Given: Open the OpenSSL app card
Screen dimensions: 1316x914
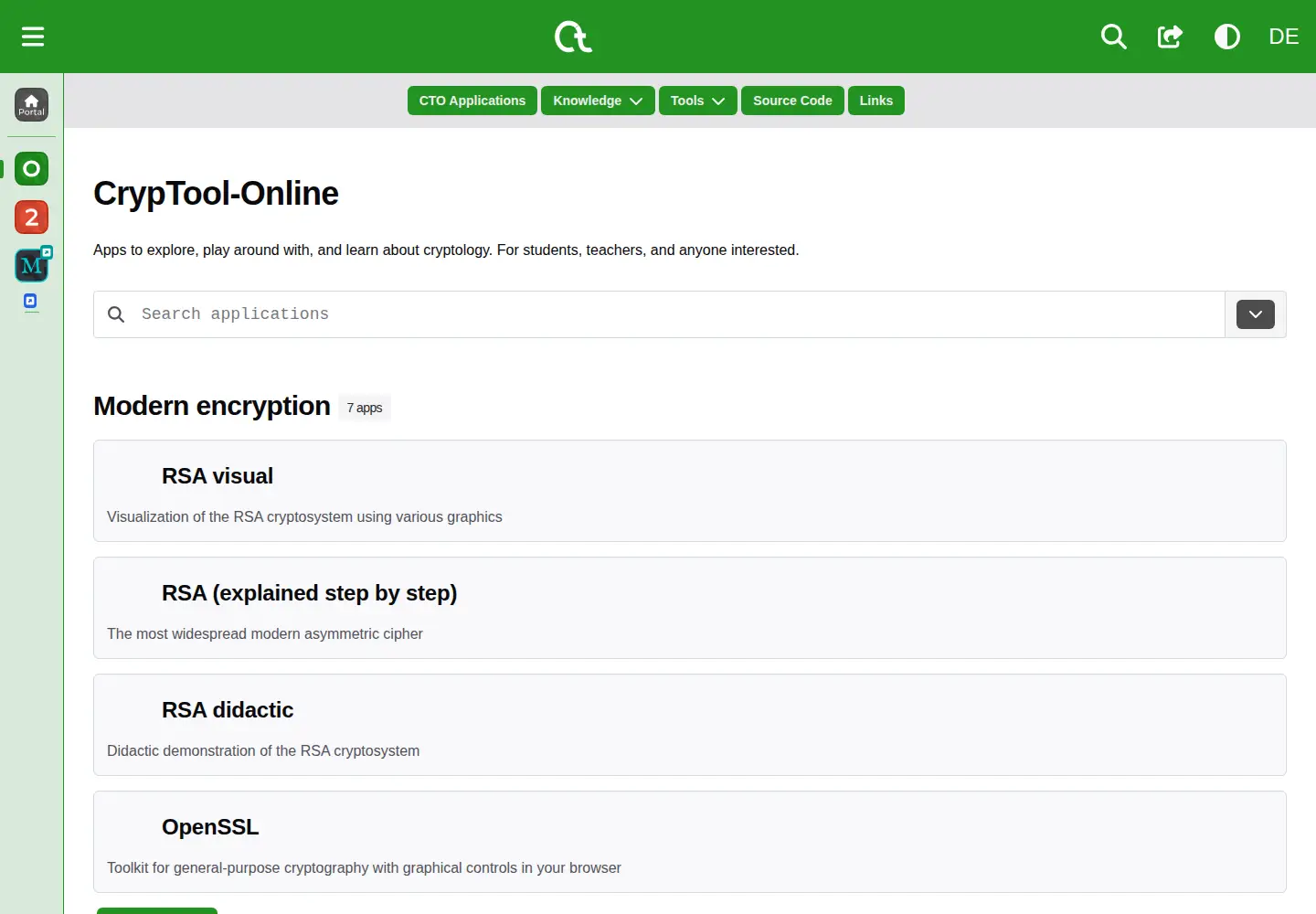Looking at the screenshot, I should pyautogui.click(x=690, y=842).
